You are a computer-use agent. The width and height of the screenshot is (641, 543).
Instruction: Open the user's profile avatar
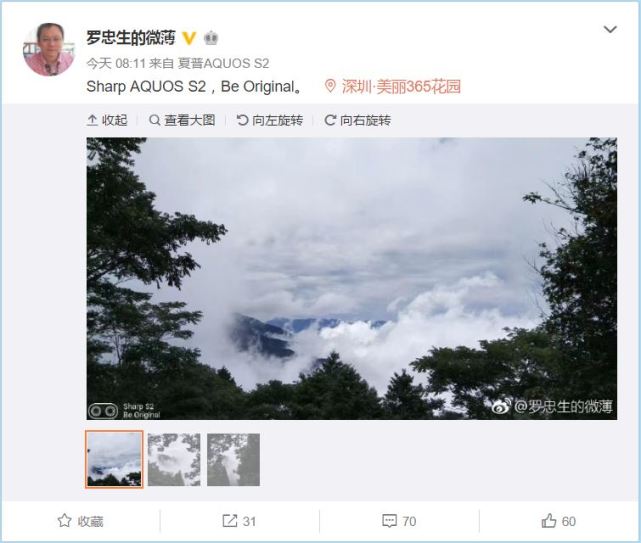click(x=49, y=50)
